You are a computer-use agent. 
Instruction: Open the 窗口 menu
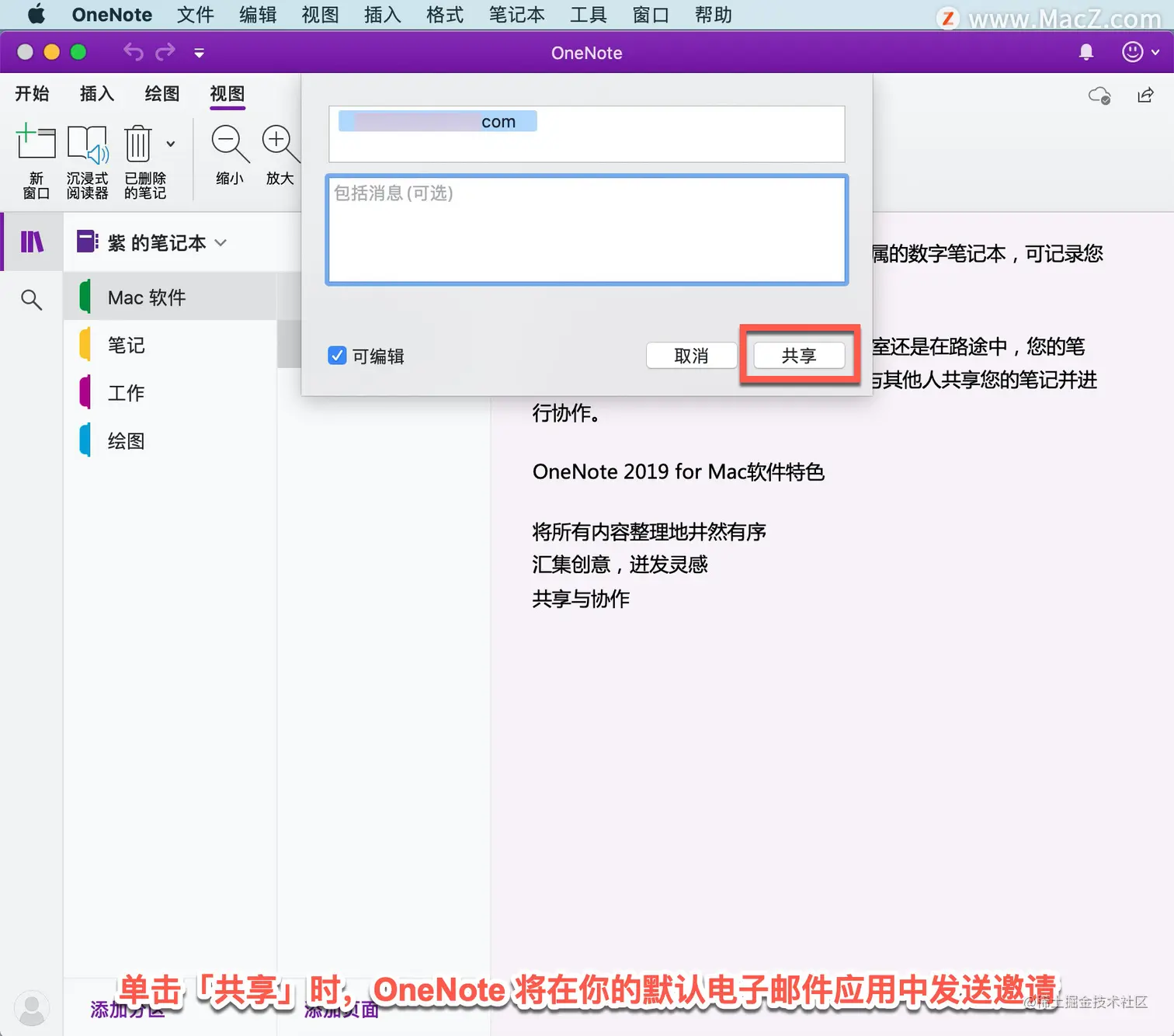[651, 15]
